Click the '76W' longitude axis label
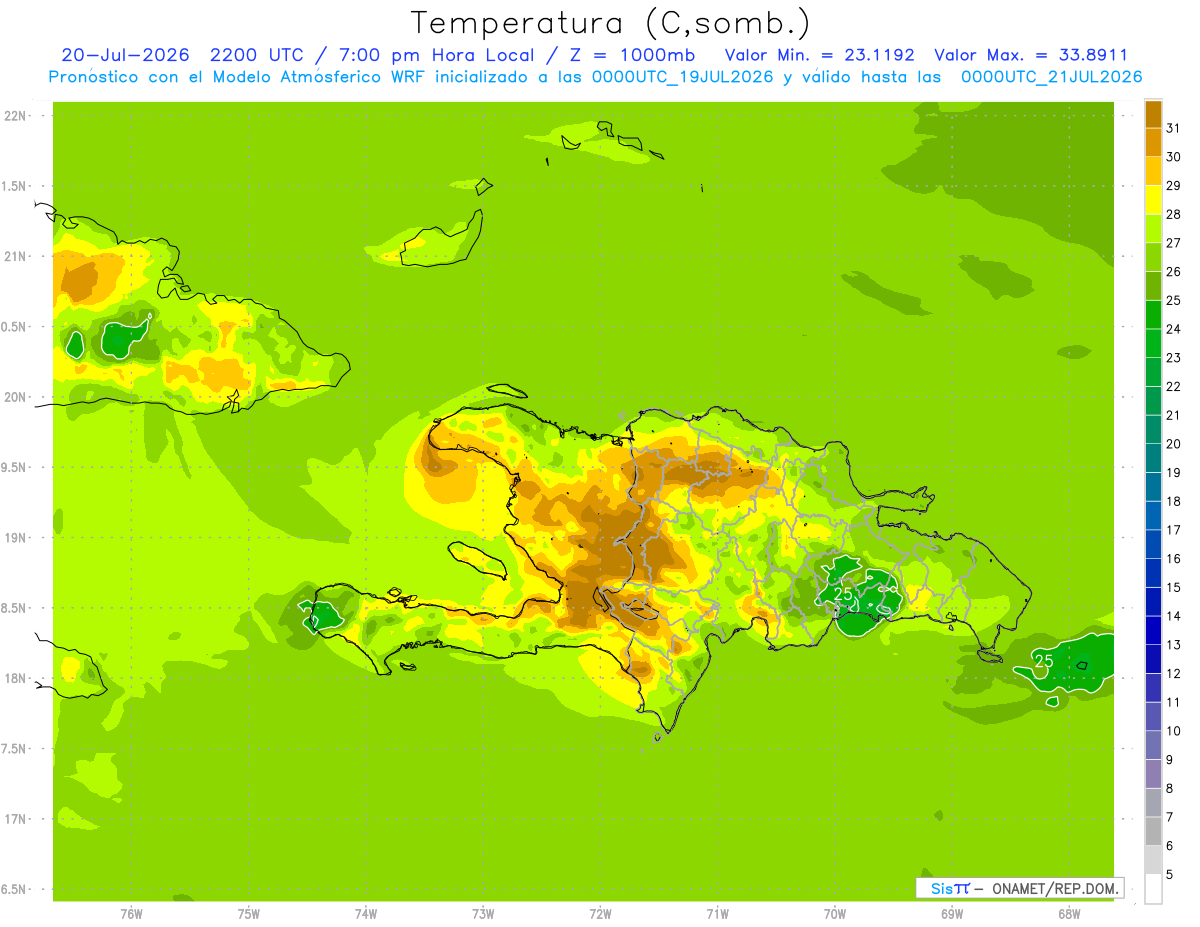Image resolution: width=1200 pixels, height=927 pixels. click(x=131, y=913)
